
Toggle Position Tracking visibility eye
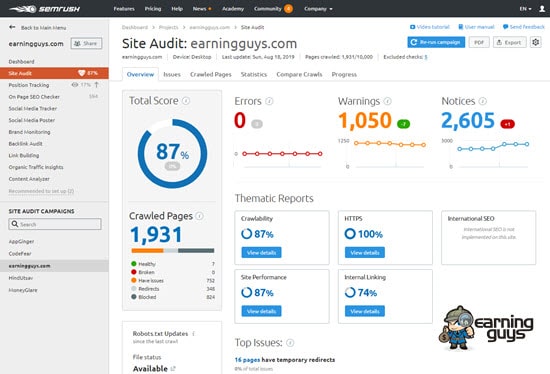click(75, 85)
